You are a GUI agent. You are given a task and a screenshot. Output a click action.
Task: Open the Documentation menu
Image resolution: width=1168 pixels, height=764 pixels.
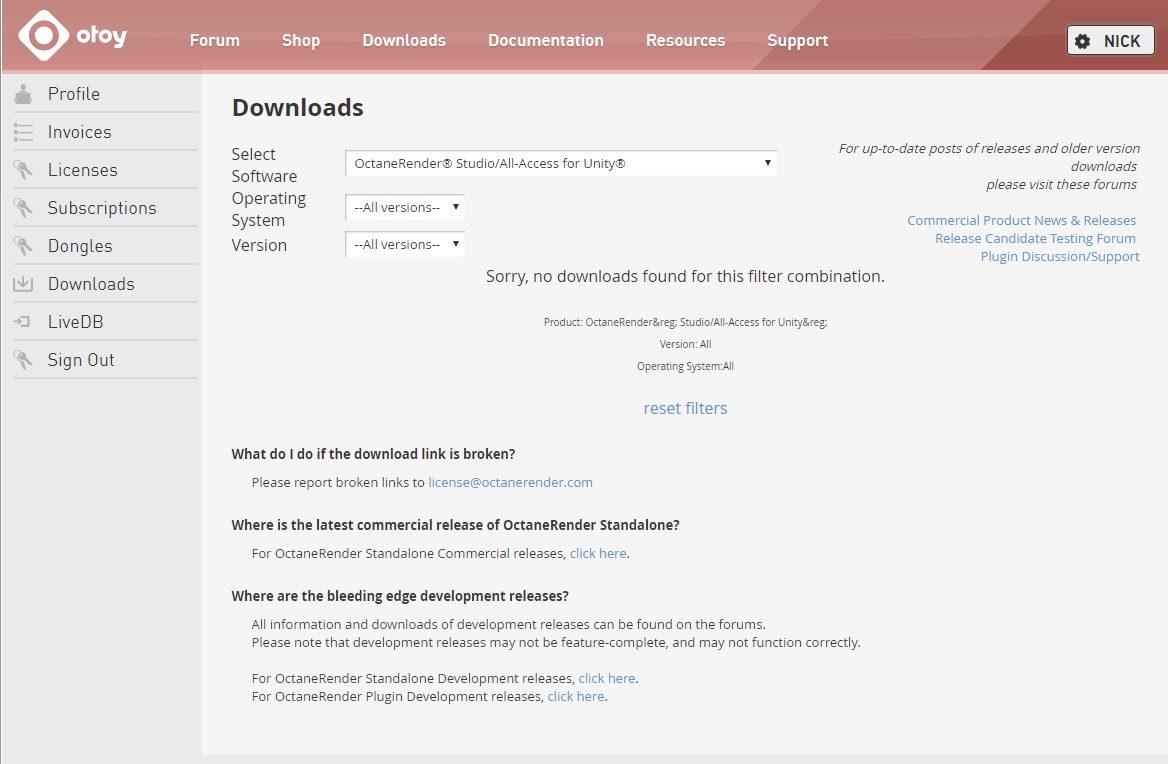coord(546,40)
